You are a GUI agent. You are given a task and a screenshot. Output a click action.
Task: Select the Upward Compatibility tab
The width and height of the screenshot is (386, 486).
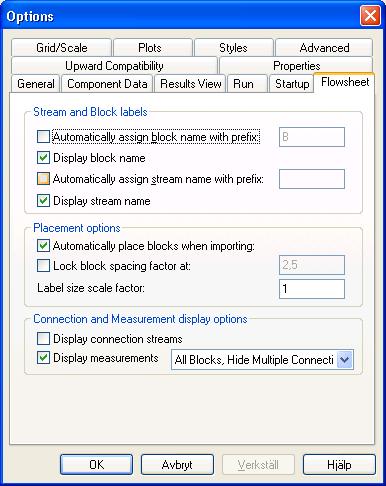(114, 66)
